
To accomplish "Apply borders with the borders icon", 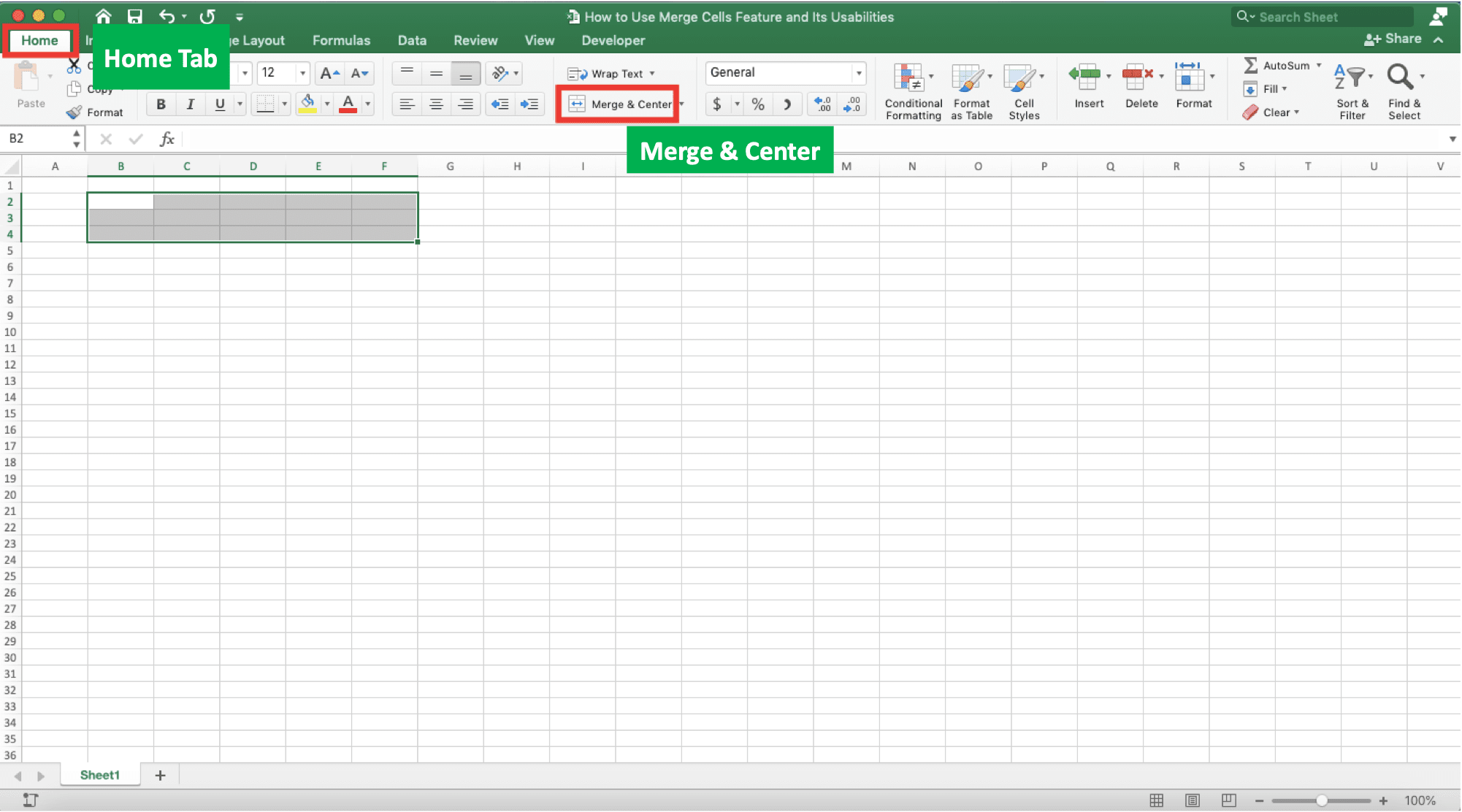I will pos(266,104).
